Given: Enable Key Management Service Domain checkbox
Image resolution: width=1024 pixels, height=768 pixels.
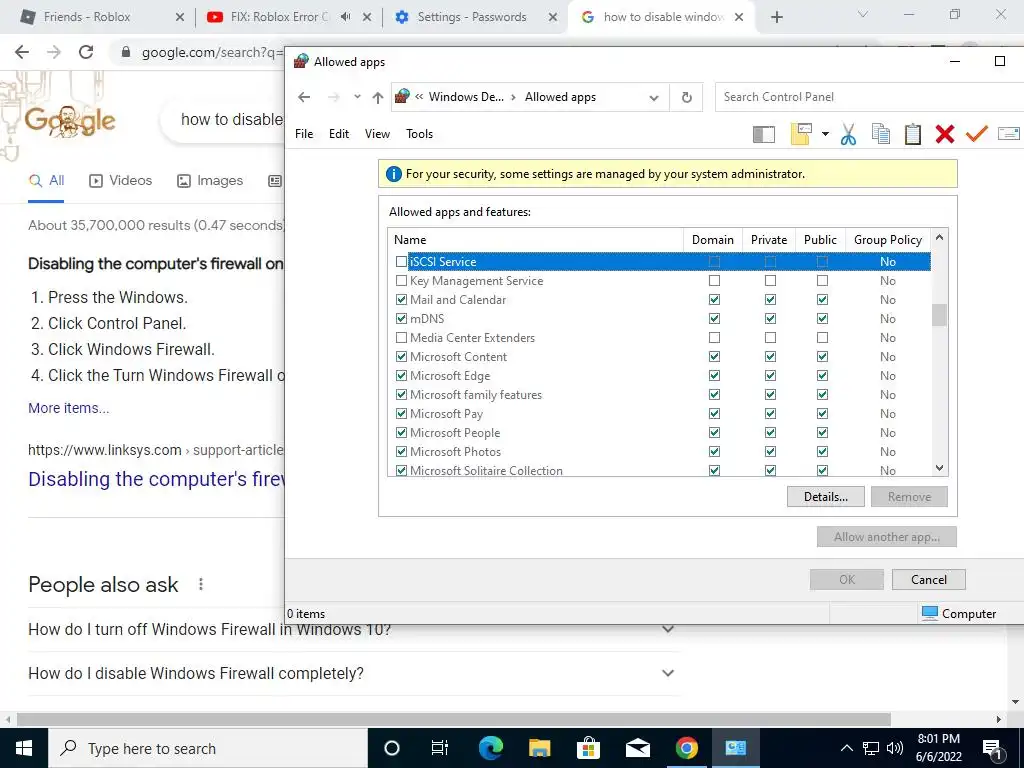Looking at the screenshot, I should coord(714,281).
